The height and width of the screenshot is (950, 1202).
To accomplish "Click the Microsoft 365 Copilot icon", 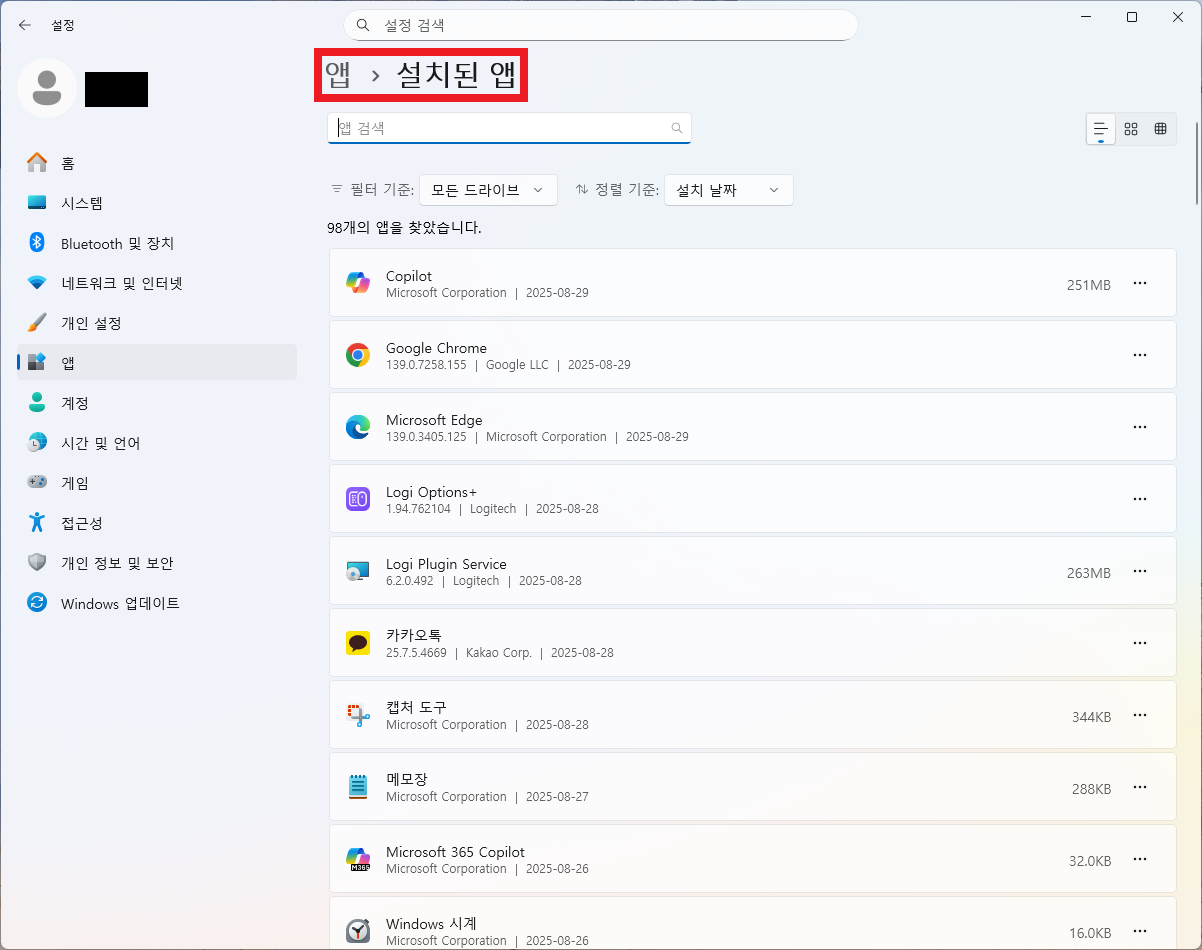I will [358, 859].
